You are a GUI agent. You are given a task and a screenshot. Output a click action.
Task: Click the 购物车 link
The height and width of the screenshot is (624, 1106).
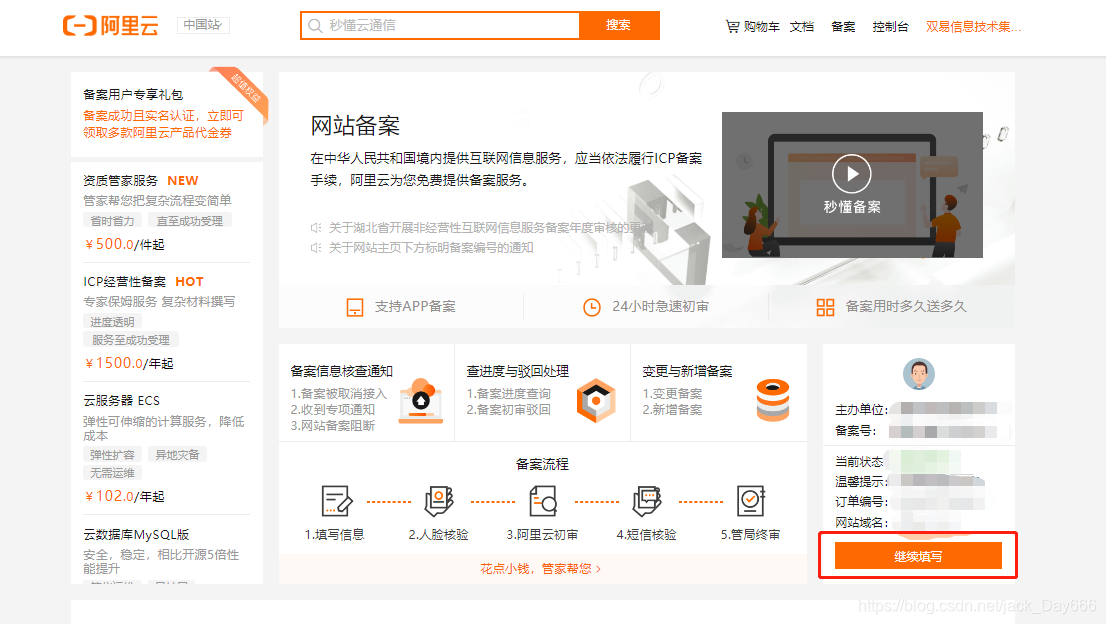click(761, 27)
